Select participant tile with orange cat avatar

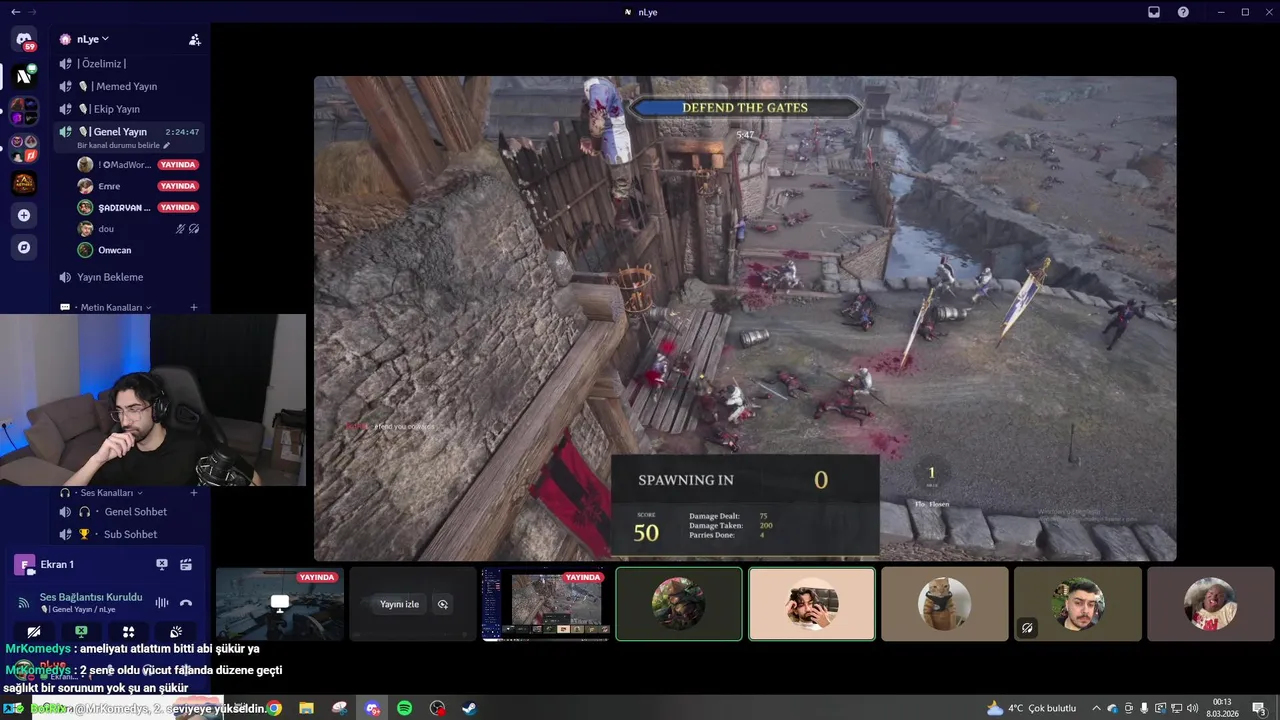coord(945,604)
